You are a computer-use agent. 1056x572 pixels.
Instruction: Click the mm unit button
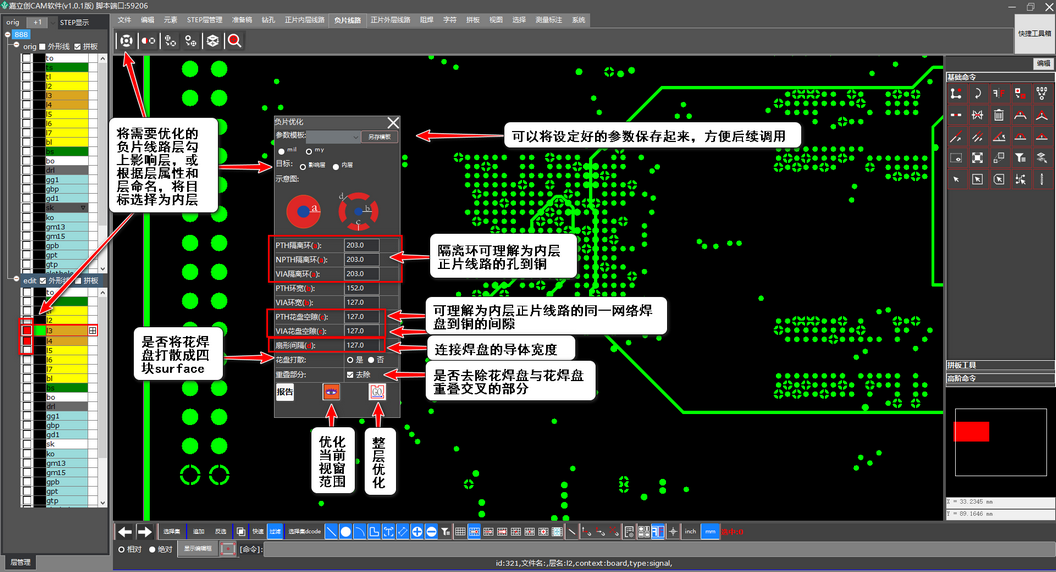point(710,532)
